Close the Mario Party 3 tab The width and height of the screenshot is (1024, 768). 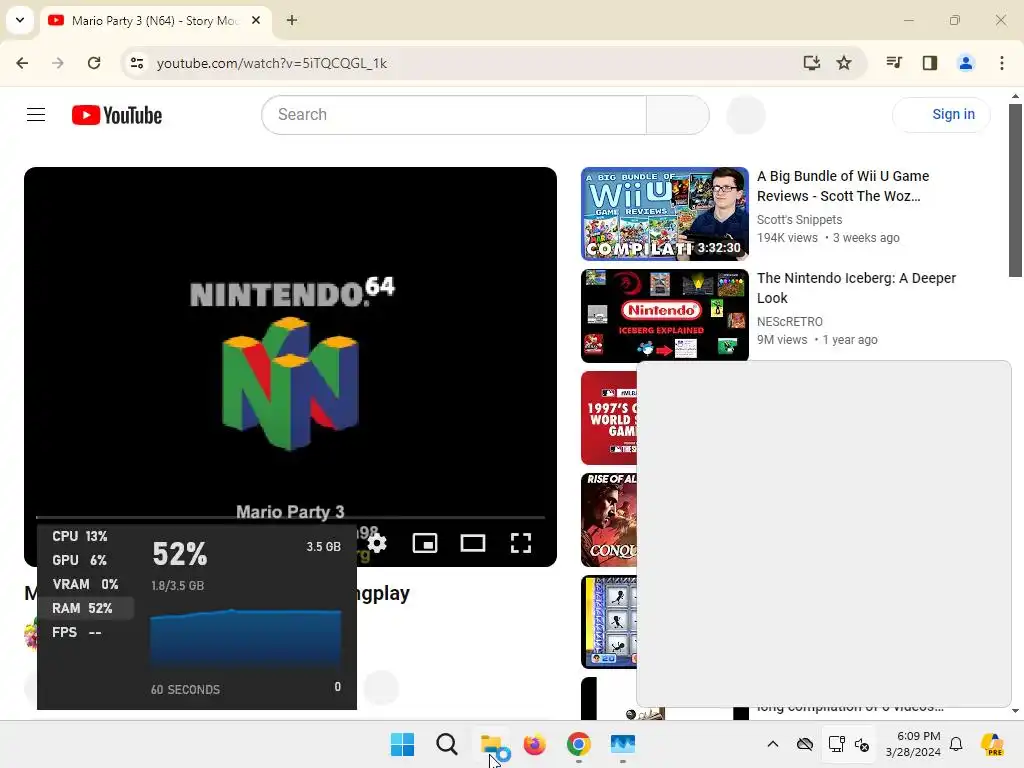click(x=256, y=20)
